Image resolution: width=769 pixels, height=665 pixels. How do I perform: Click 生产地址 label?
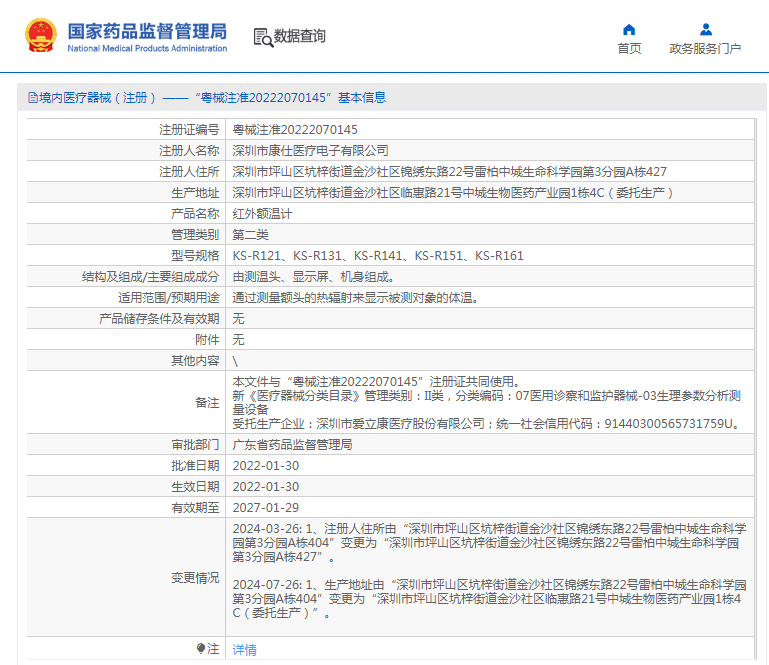[195, 193]
